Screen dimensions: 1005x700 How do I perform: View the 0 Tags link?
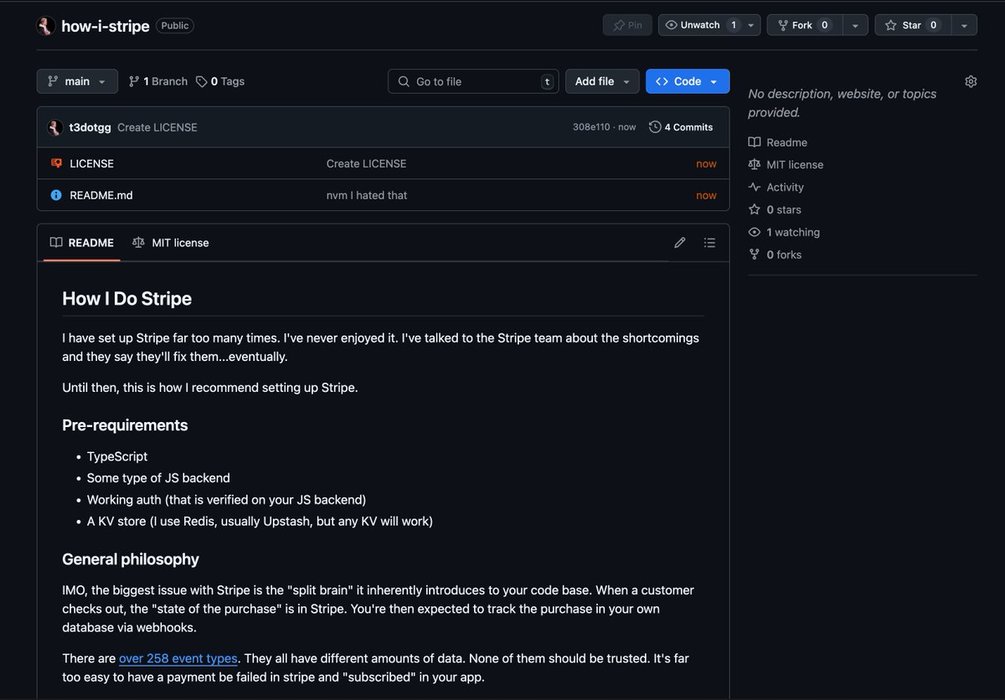tap(220, 81)
